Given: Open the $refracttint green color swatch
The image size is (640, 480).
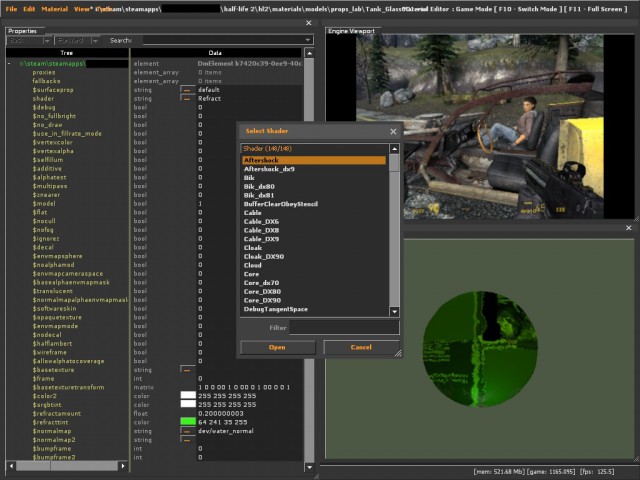Looking at the screenshot, I should pos(188,422).
